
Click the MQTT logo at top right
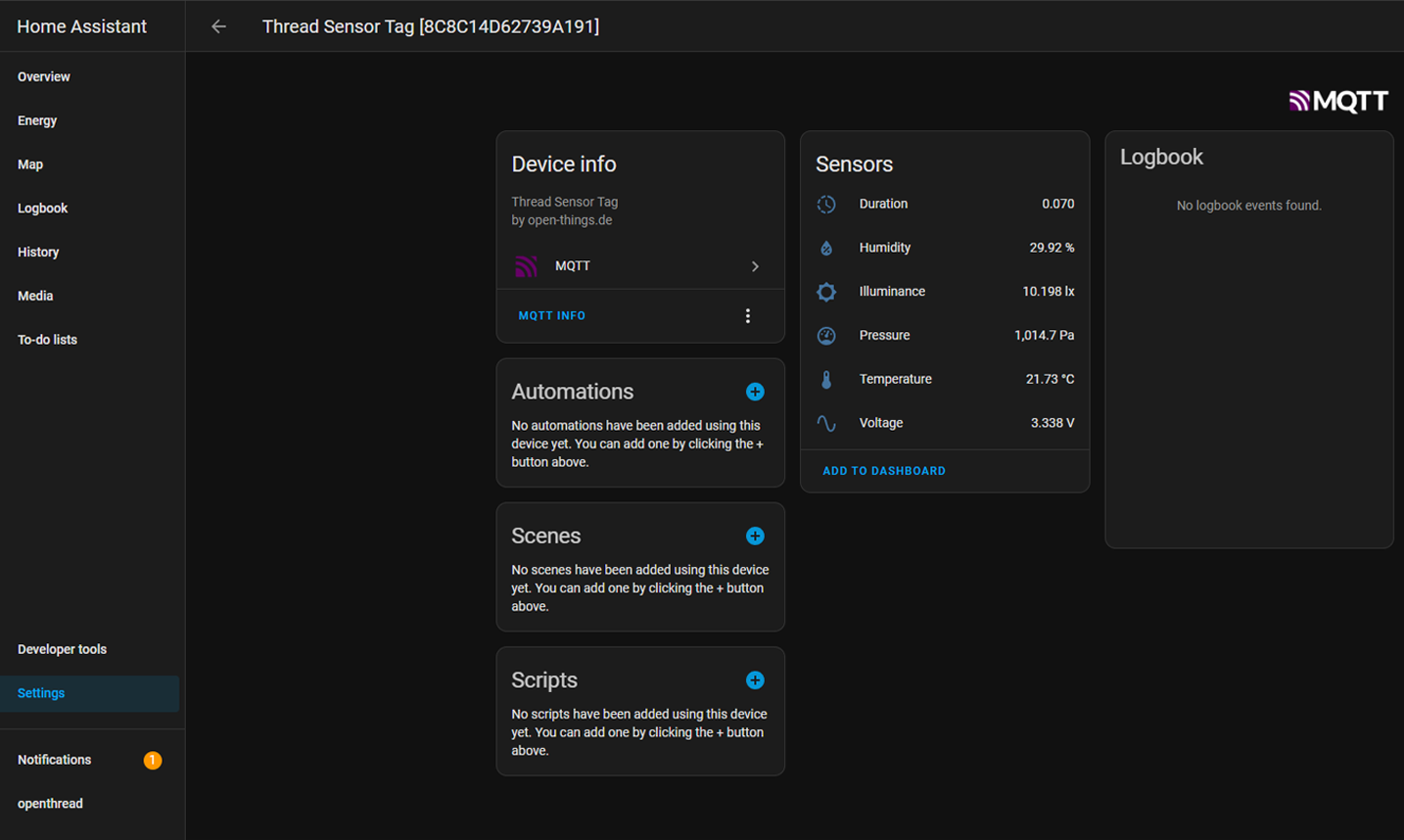1338,101
